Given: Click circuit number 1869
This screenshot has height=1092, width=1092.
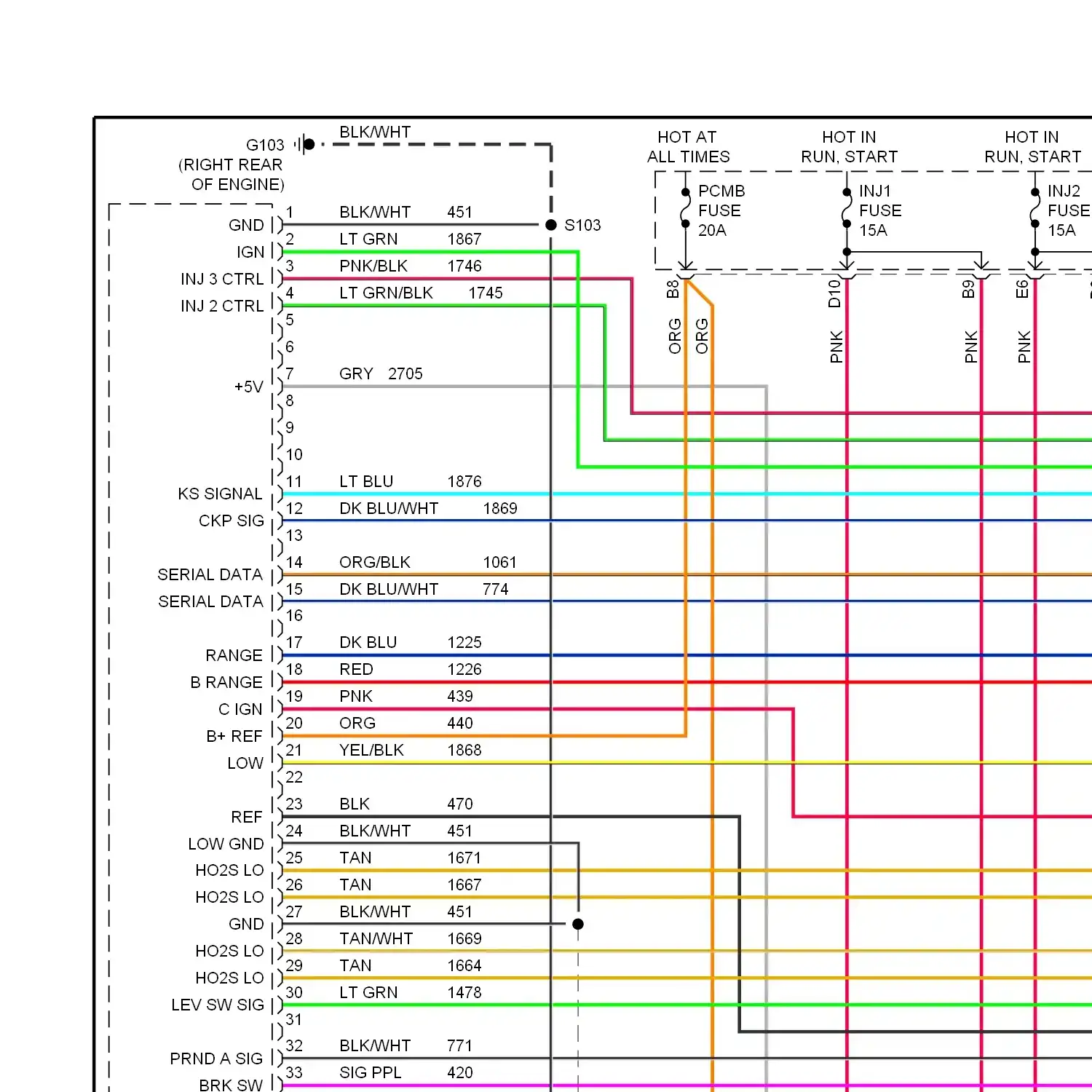Looking at the screenshot, I should (x=500, y=508).
